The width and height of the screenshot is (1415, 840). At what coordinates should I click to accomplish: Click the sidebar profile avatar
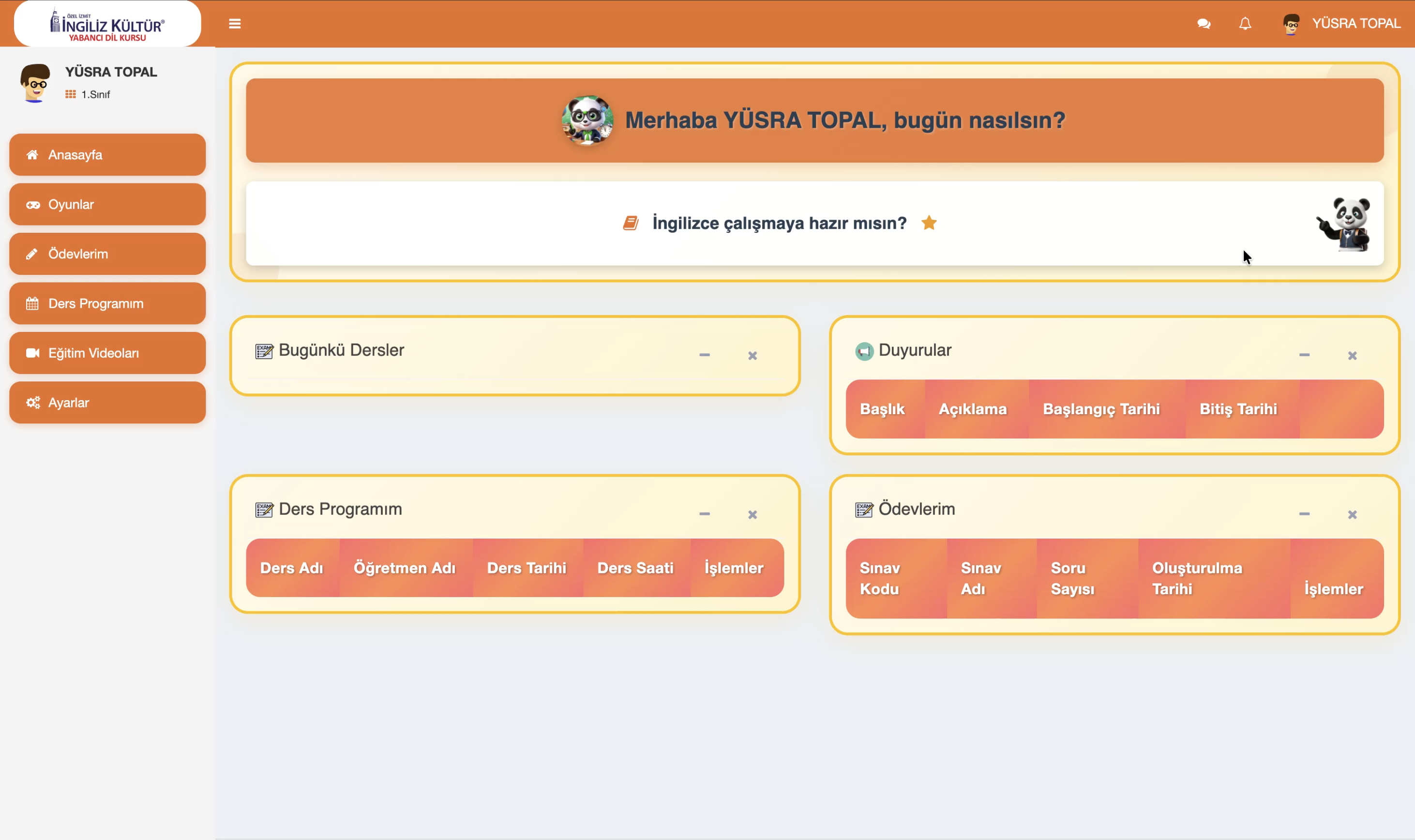35,83
